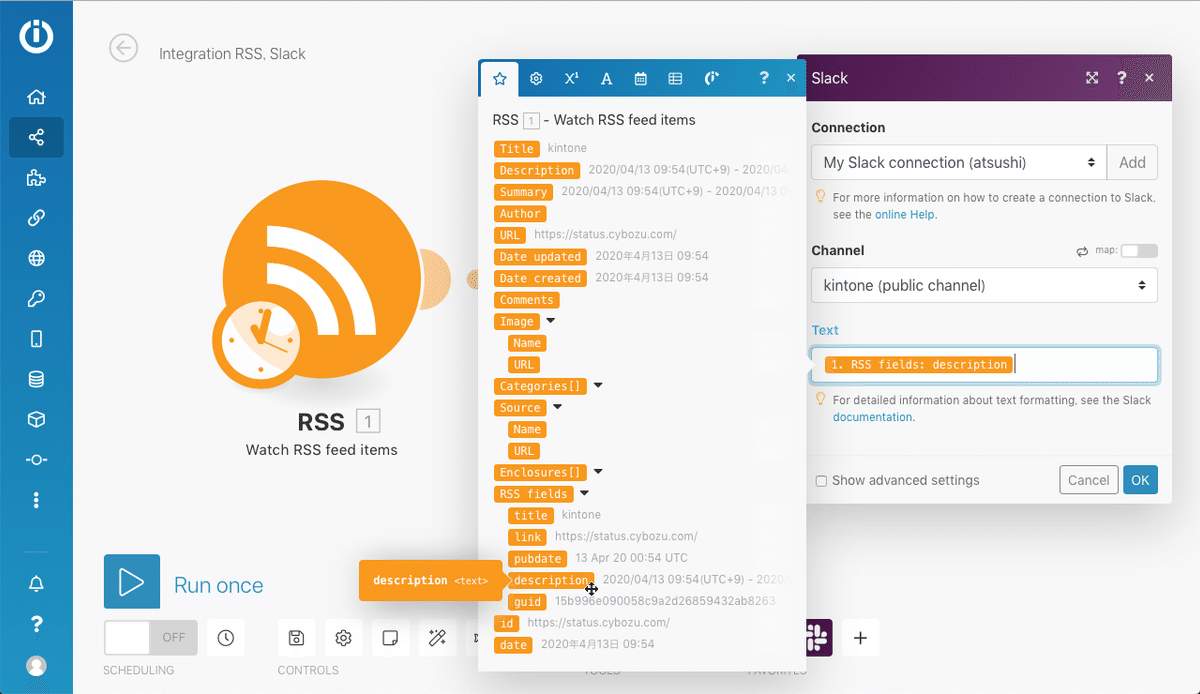
Task: Select the date token at list bottom
Action: (513, 645)
